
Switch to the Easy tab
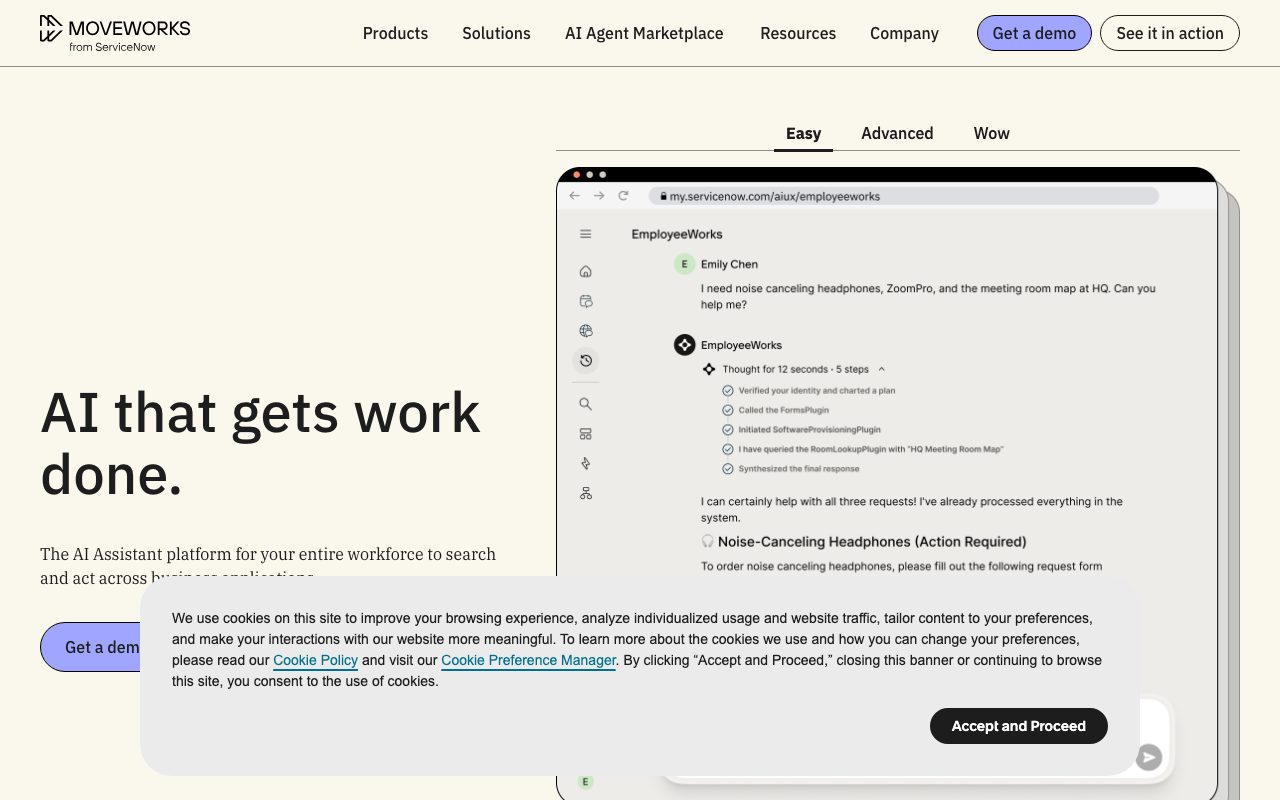[x=803, y=133]
